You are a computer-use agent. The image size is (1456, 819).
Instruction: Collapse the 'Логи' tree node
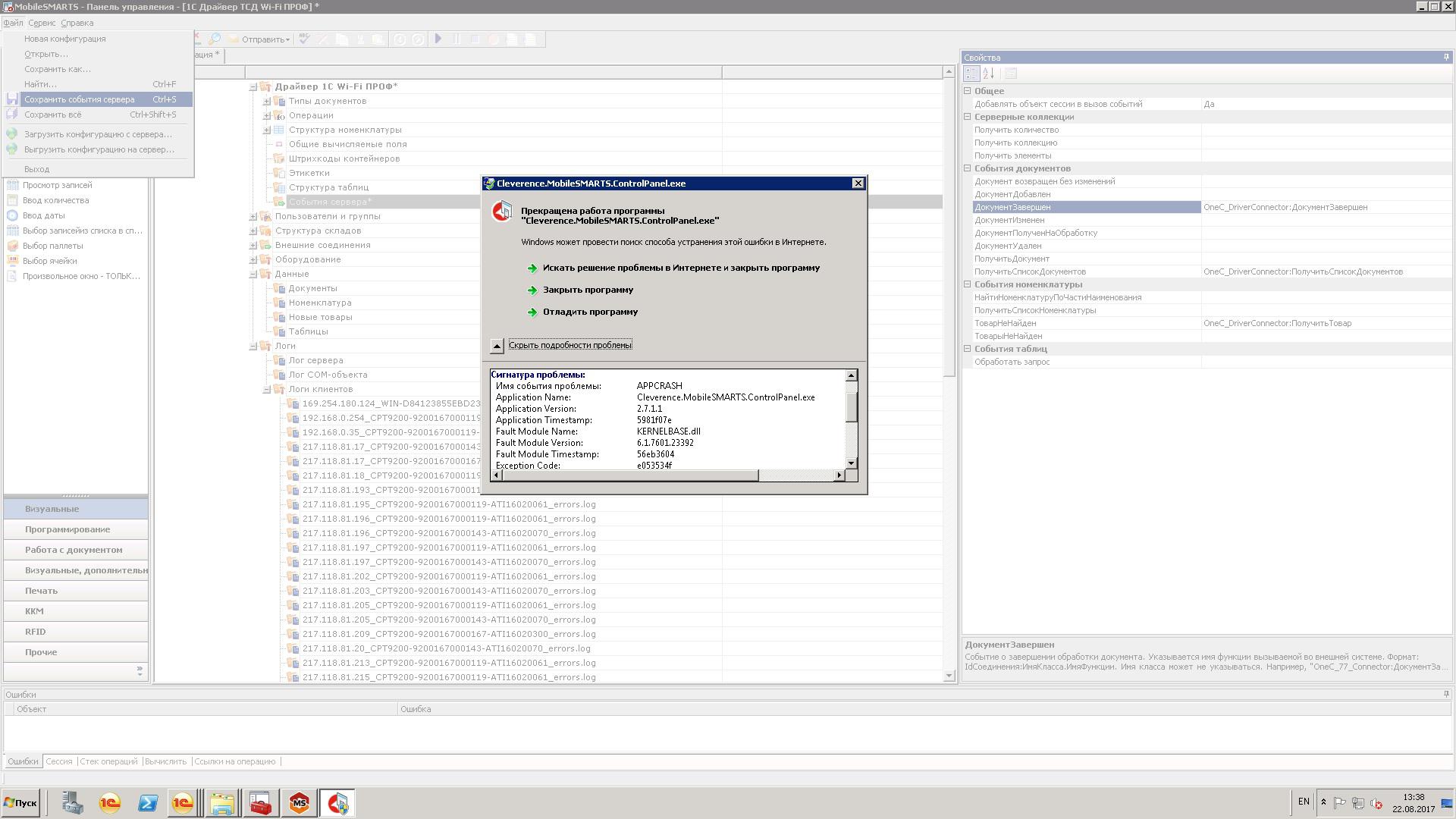click(x=253, y=347)
